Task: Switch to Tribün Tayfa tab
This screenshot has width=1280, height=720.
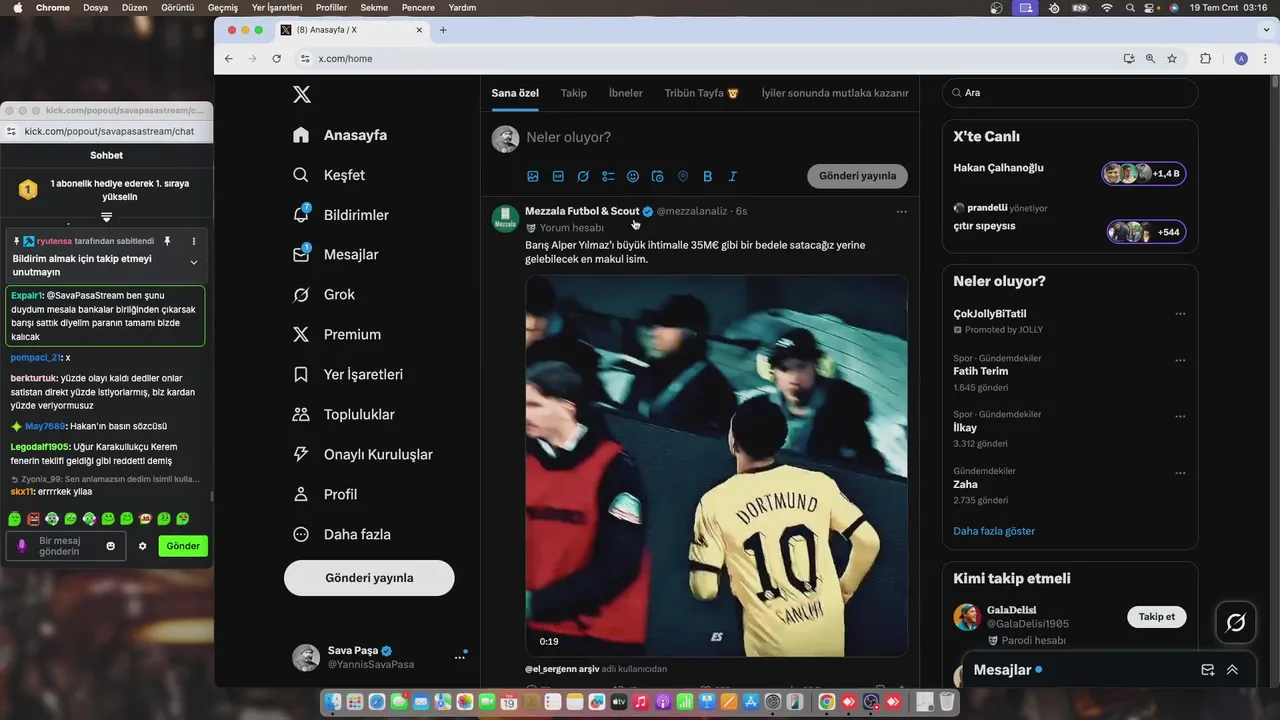Action: [x=702, y=93]
